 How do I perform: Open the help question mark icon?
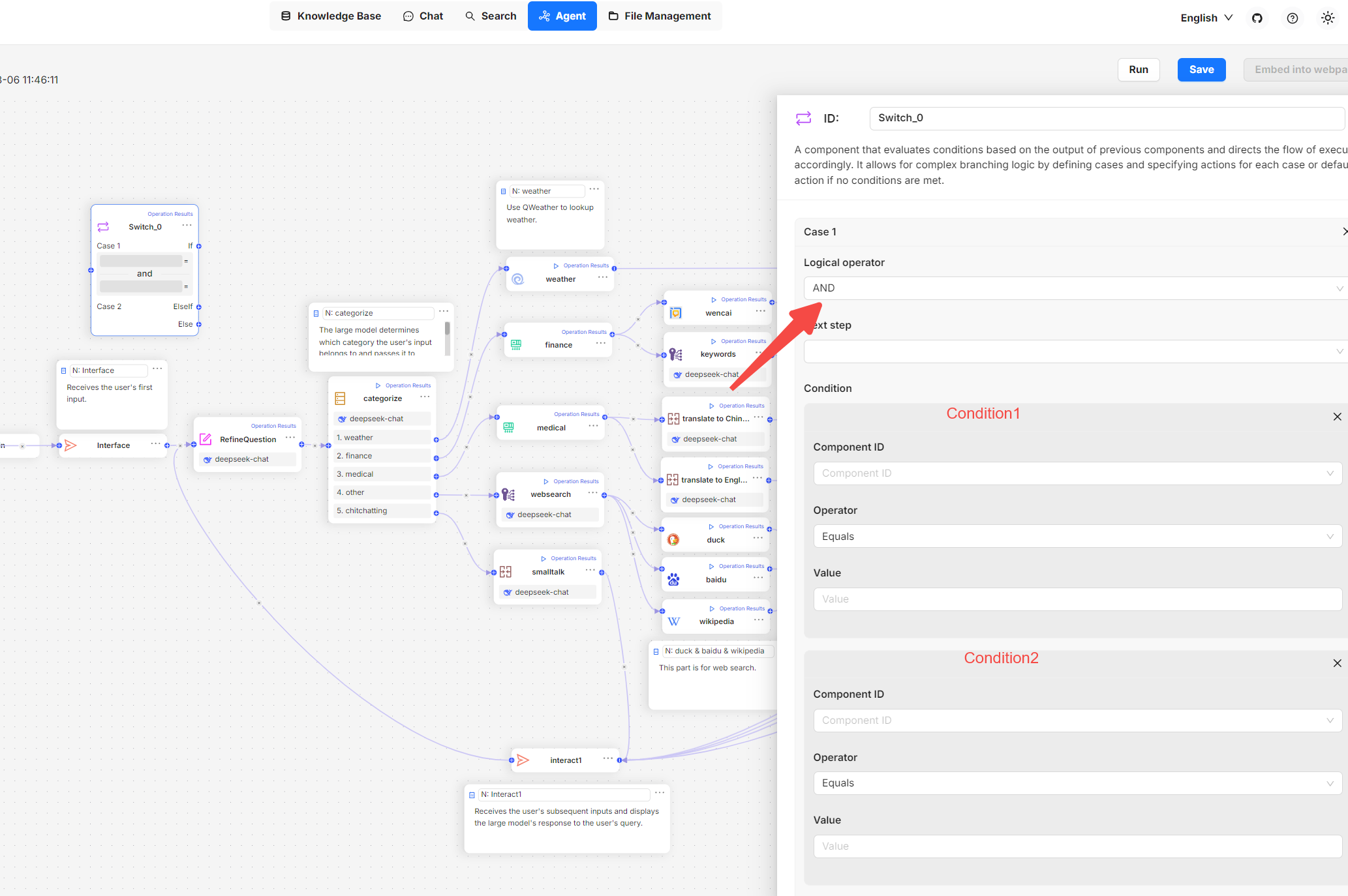click(x=1292, y=18)
